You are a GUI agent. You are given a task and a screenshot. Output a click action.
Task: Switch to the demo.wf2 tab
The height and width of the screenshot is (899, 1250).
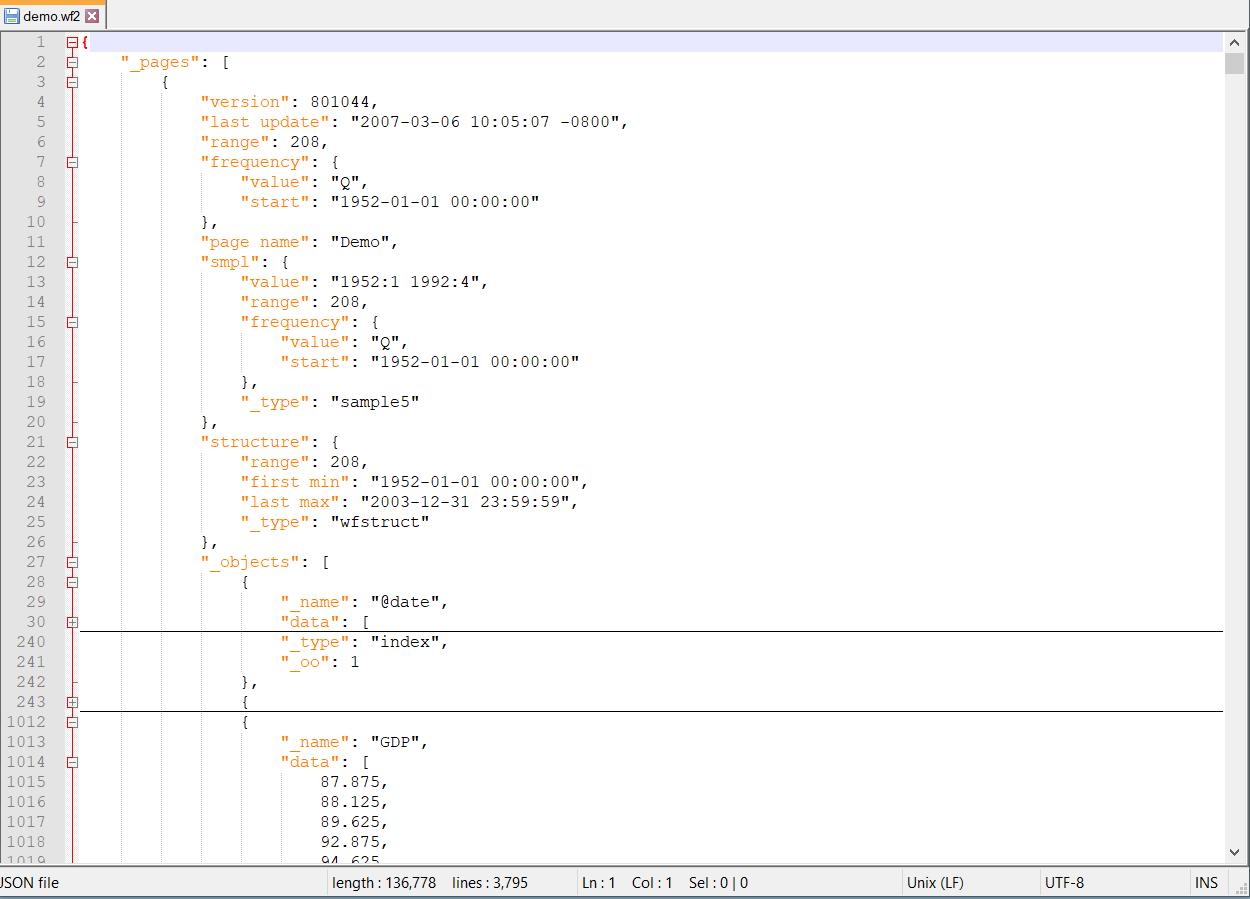[51, 16]
